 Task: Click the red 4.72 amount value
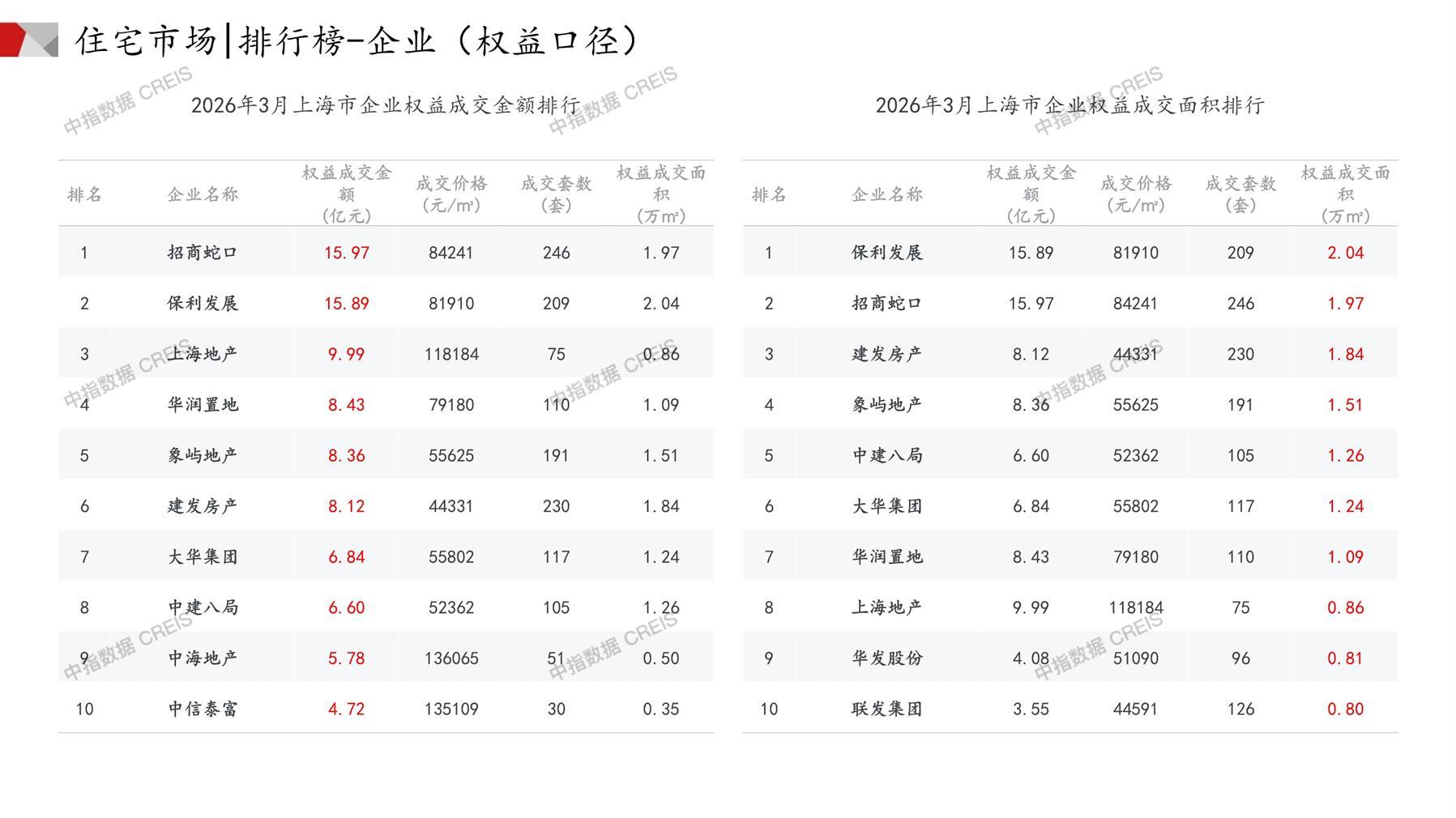click(346, 709)
